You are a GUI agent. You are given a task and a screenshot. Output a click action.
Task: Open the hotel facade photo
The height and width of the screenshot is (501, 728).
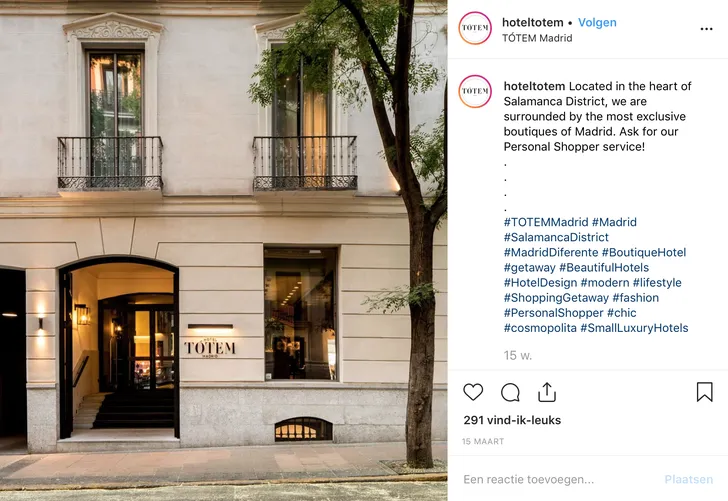coord(223,250)
